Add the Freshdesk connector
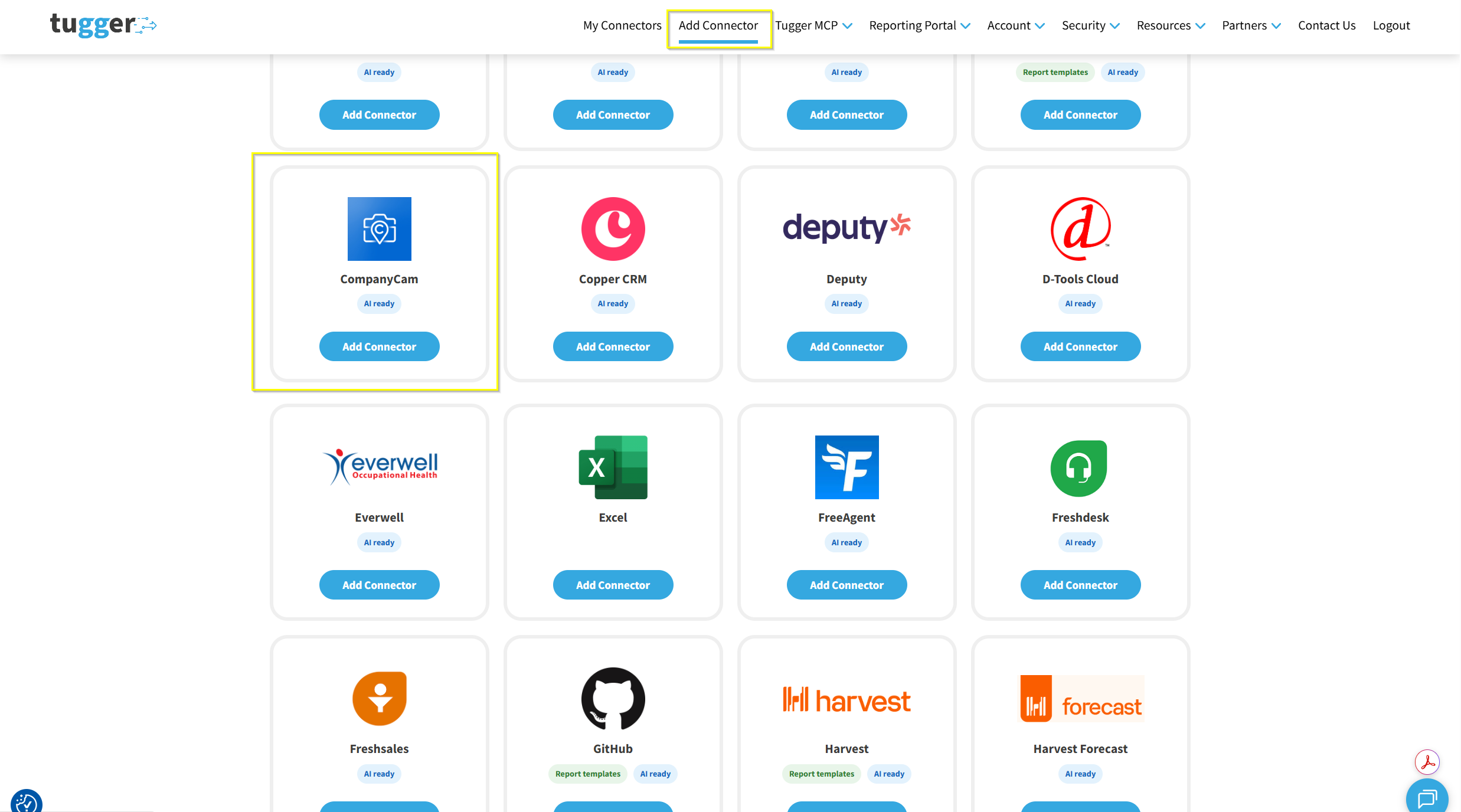 pos(1081,585)
